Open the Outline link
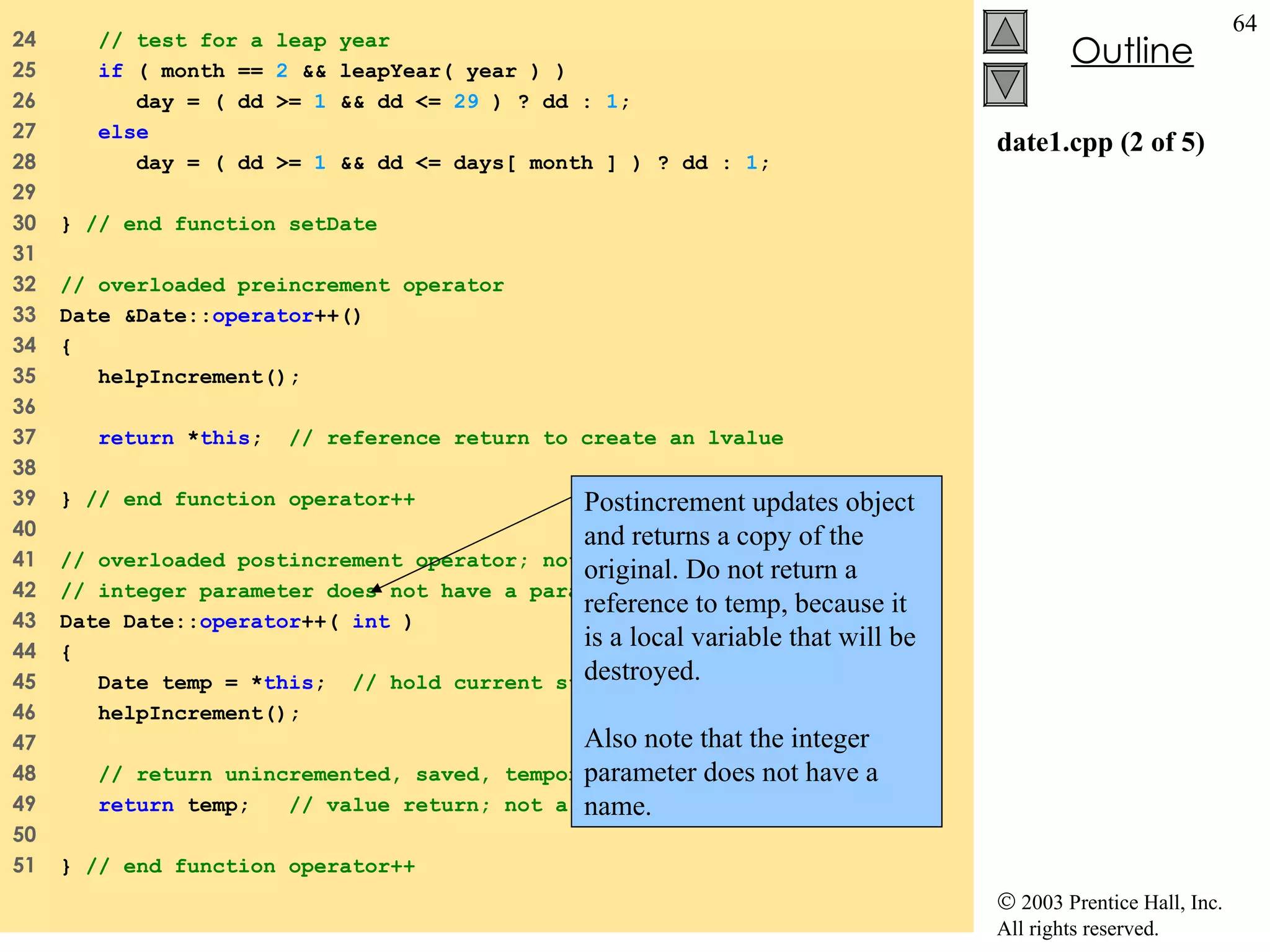This screenshot has width=1270, height=952. [x=1132, y=51]
